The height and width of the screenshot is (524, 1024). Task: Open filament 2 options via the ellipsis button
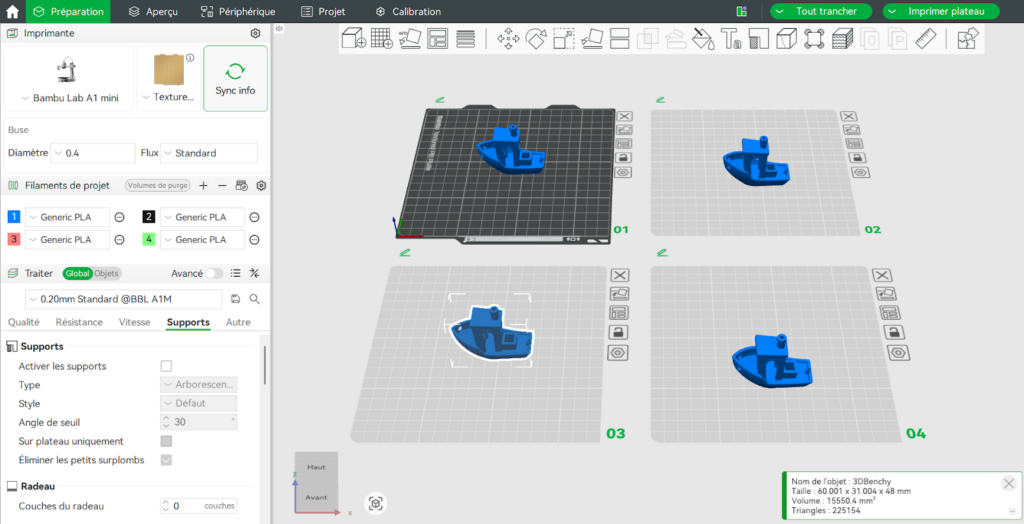[x=255, y=218]
